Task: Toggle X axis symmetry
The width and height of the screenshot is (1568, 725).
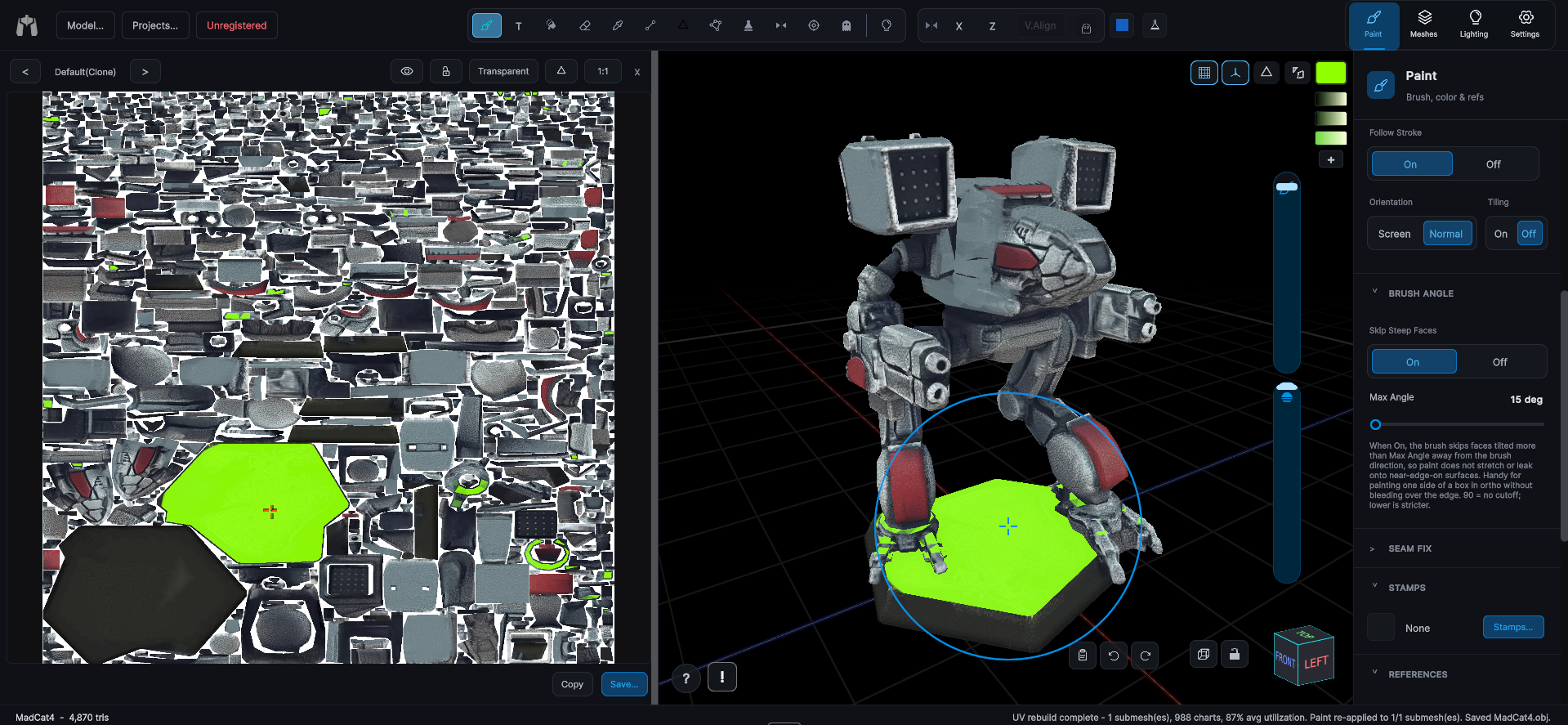Action: 959,25
